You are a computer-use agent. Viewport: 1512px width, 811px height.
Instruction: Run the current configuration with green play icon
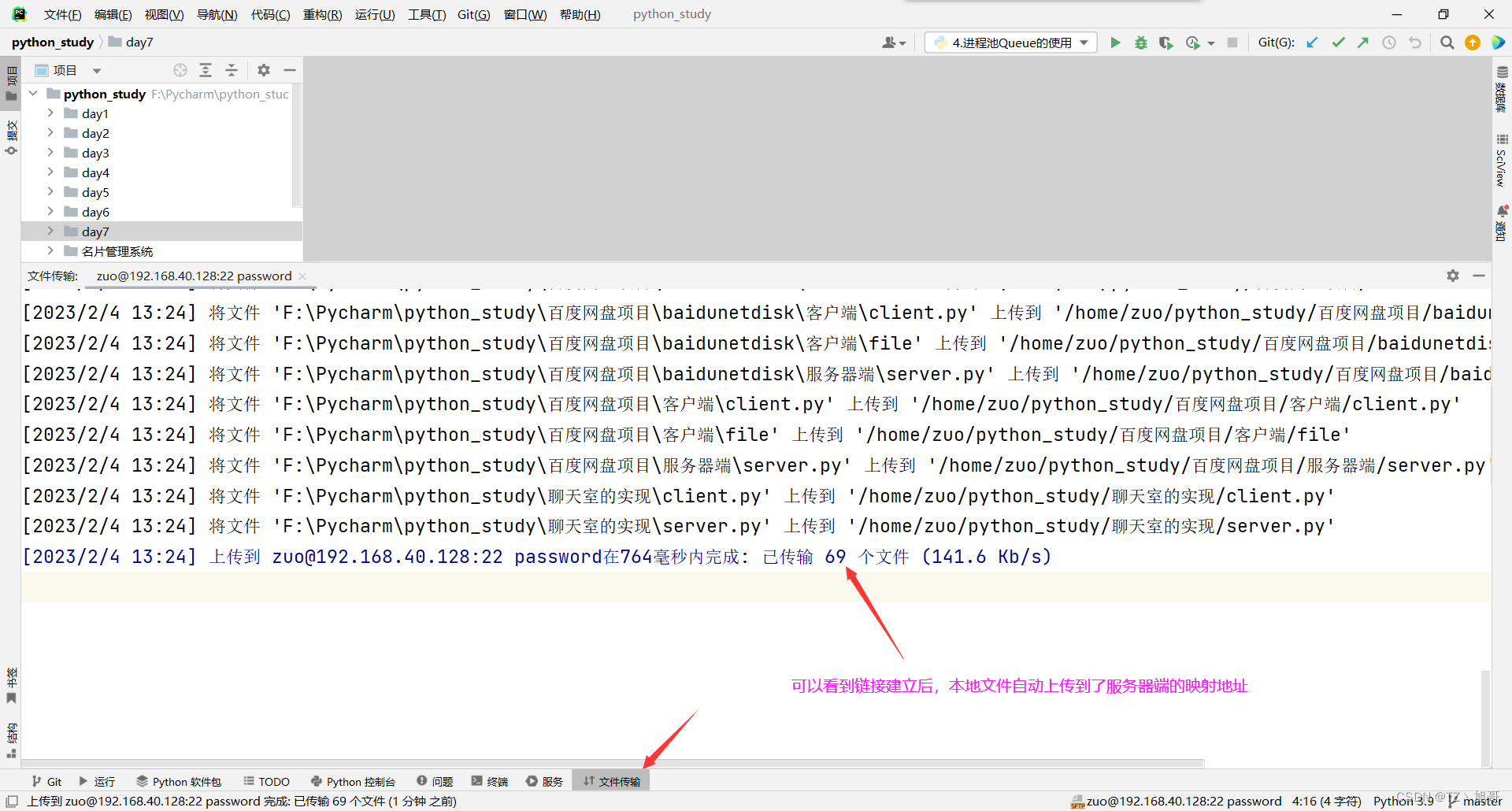click(1115, 43)
